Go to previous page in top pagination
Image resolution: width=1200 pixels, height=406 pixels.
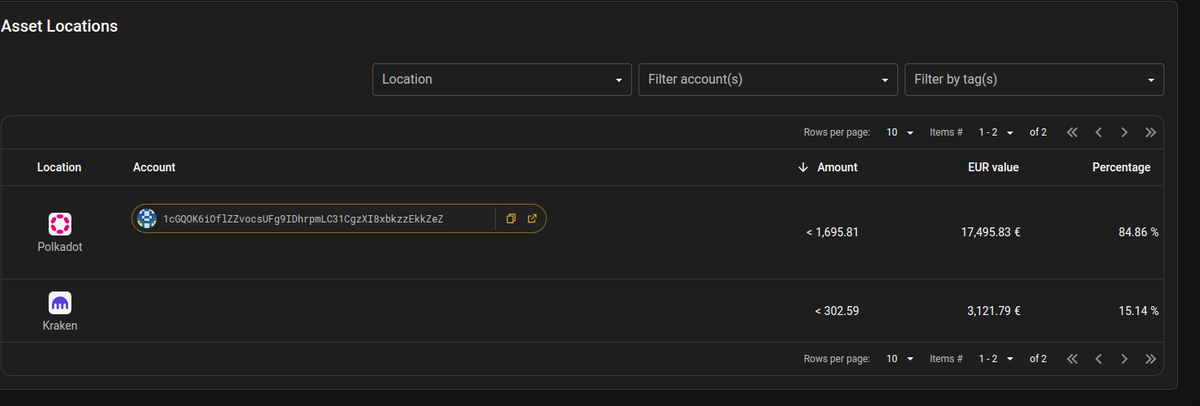1098,132
